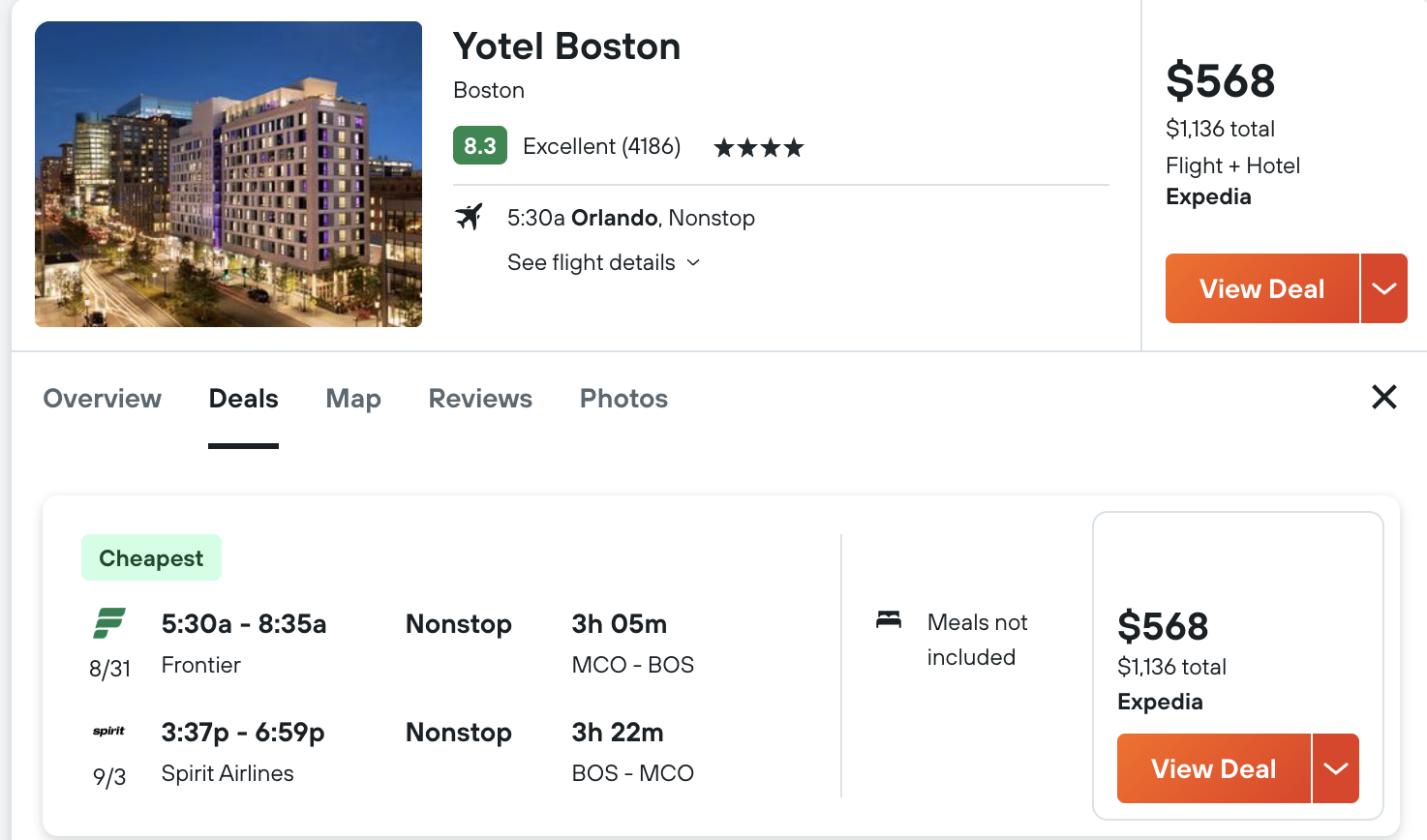The width and height of the screenshot is (1427, 840).
Task: Switch to the Map tab
Action: point(353,399)
